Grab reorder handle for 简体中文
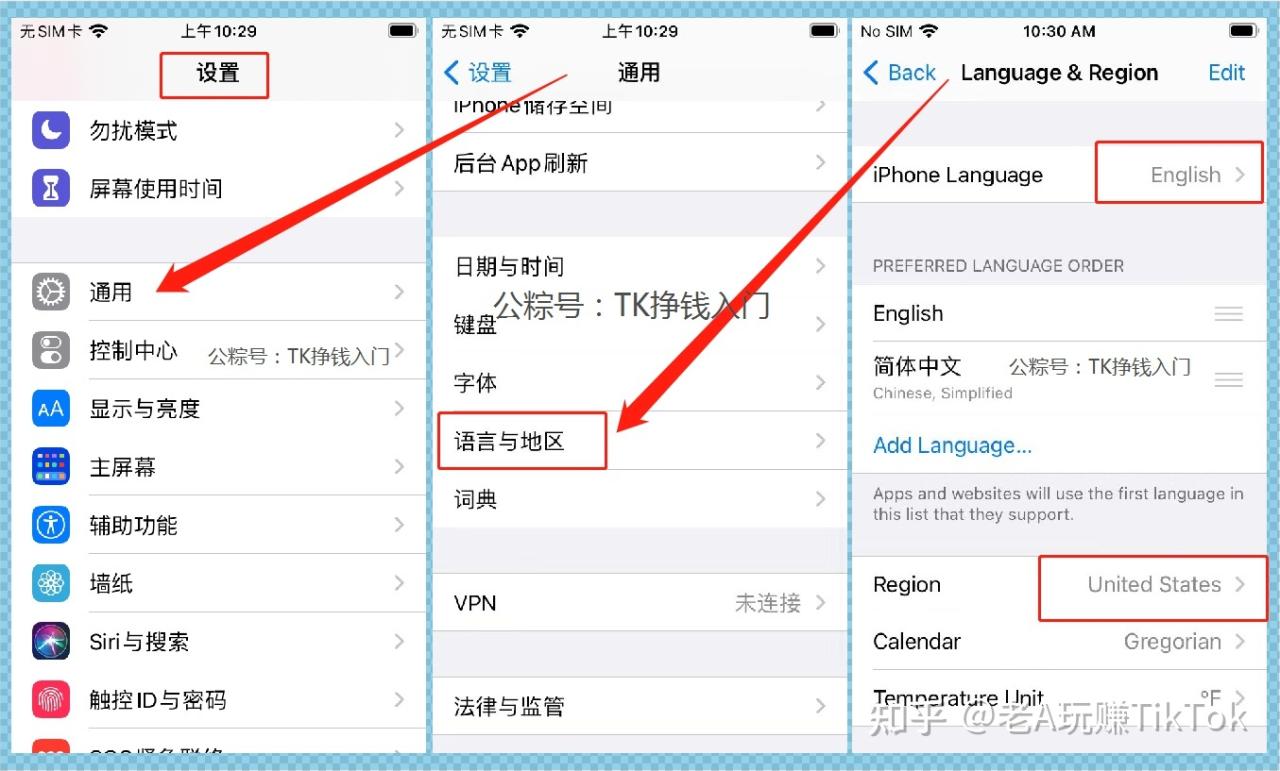The height and width of the screenshot is (771, 1280). tap(1228, 380)
